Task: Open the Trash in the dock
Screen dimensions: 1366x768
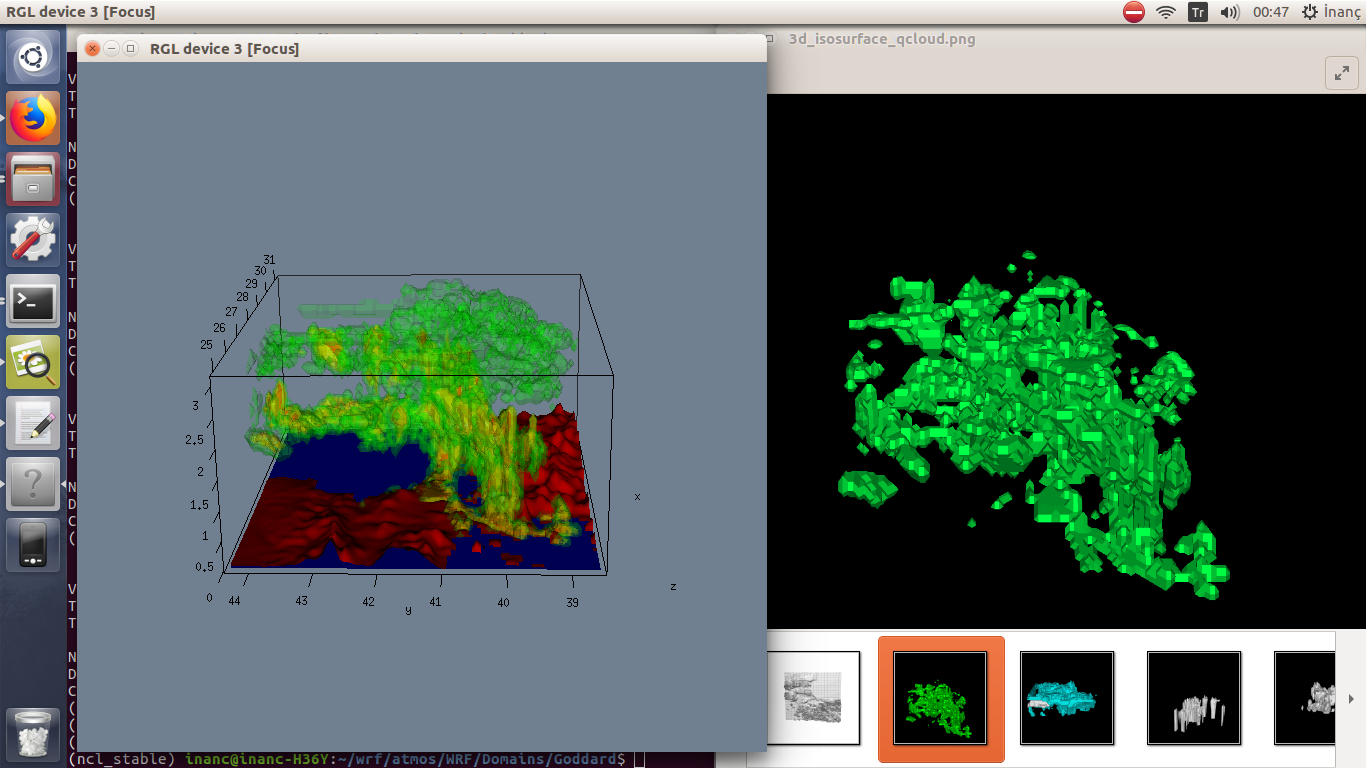Action: click(34, 735)
